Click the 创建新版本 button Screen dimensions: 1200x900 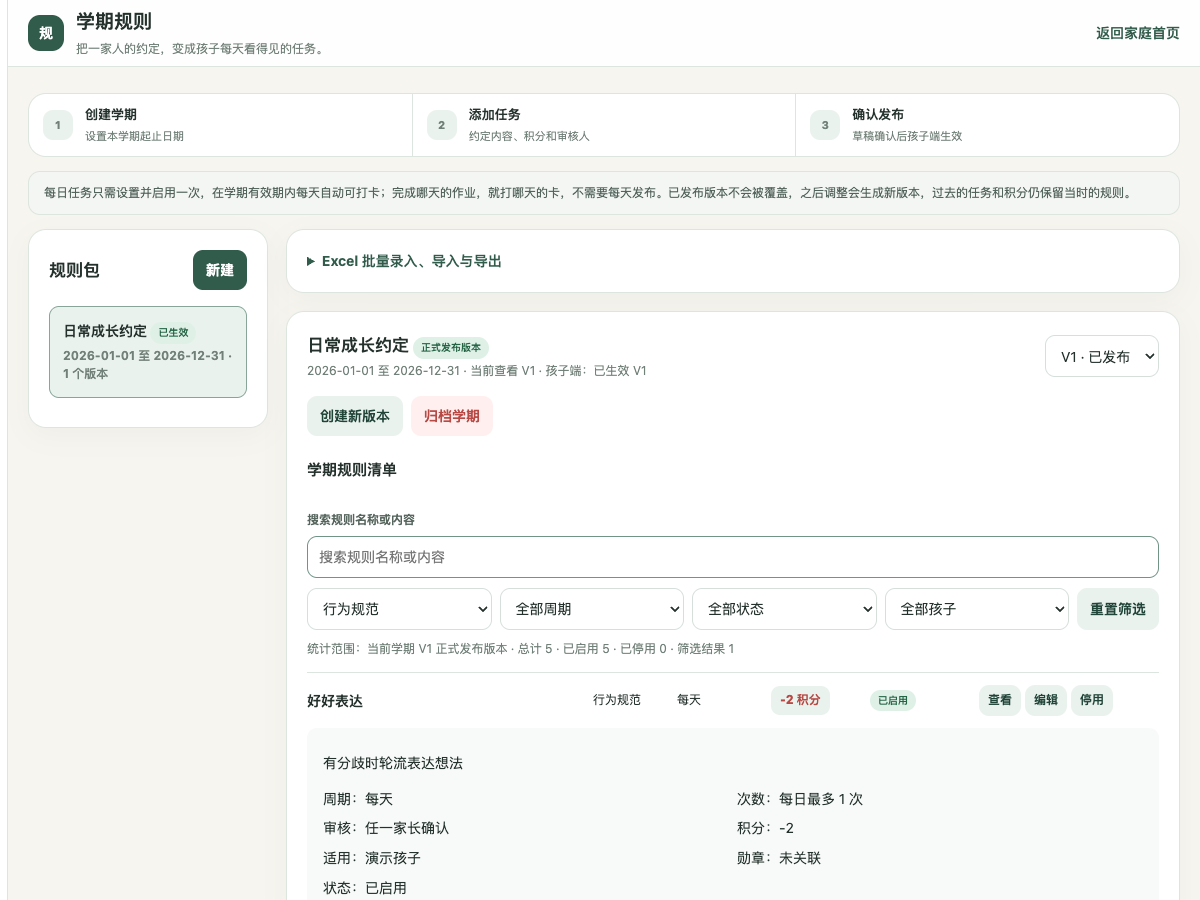point(355,416)
